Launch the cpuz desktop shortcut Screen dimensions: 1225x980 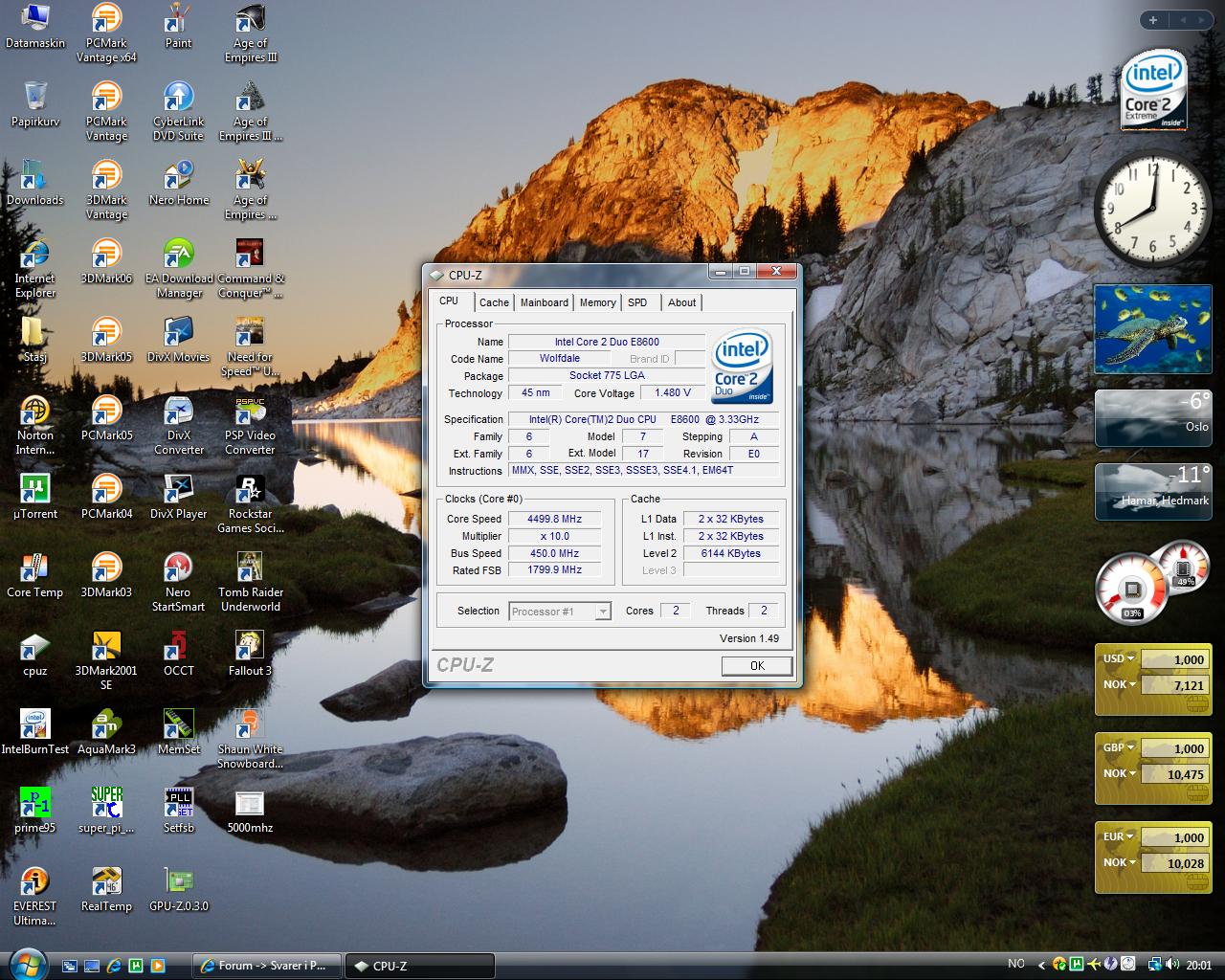point(35,655)
